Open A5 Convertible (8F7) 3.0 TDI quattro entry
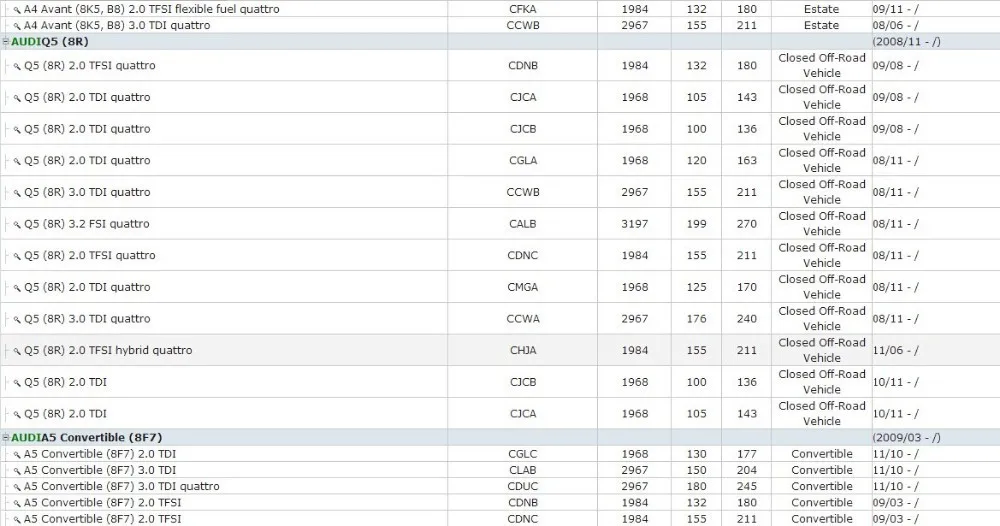The image size is (1000, 526). click(121, 486)
